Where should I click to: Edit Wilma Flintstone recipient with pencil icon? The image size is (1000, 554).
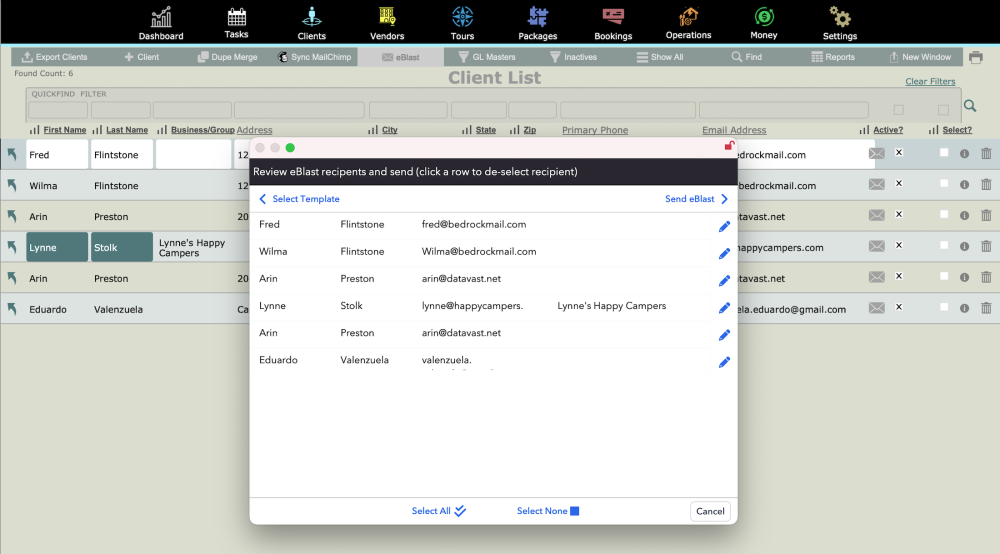[x=724, y=254]
